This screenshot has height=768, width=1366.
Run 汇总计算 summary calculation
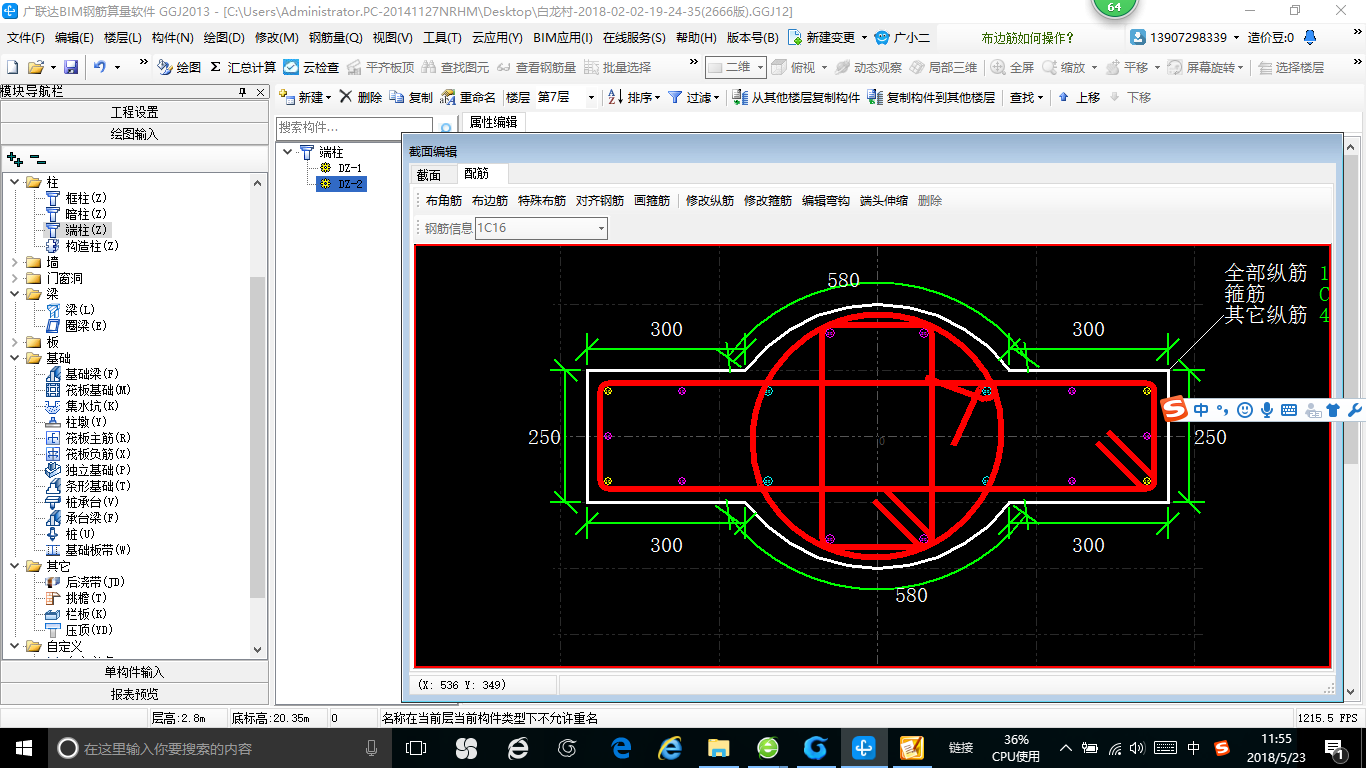[x=243, y=67]
